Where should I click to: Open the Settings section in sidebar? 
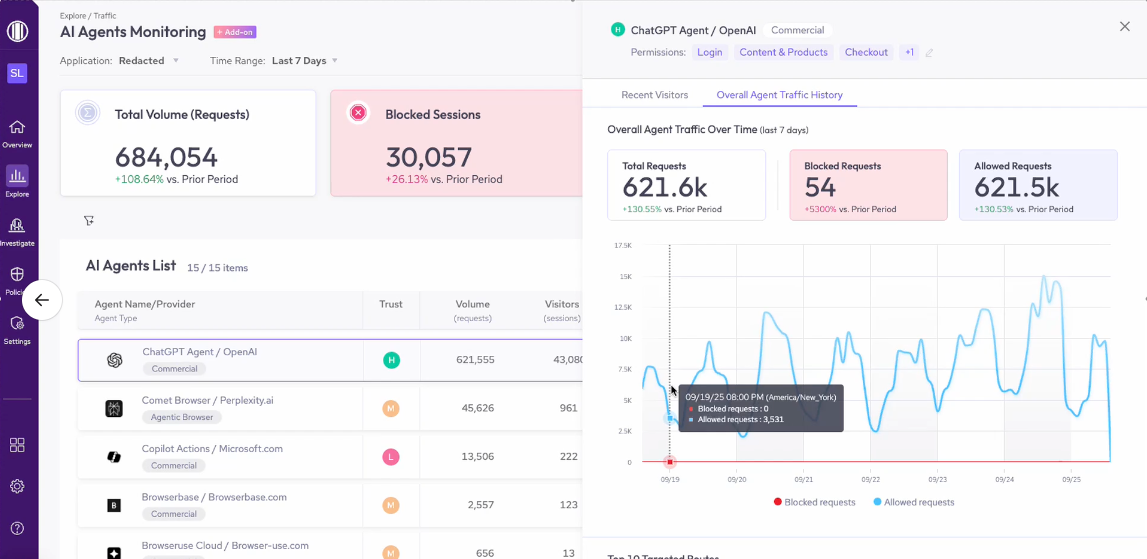(x=17, y=329)
